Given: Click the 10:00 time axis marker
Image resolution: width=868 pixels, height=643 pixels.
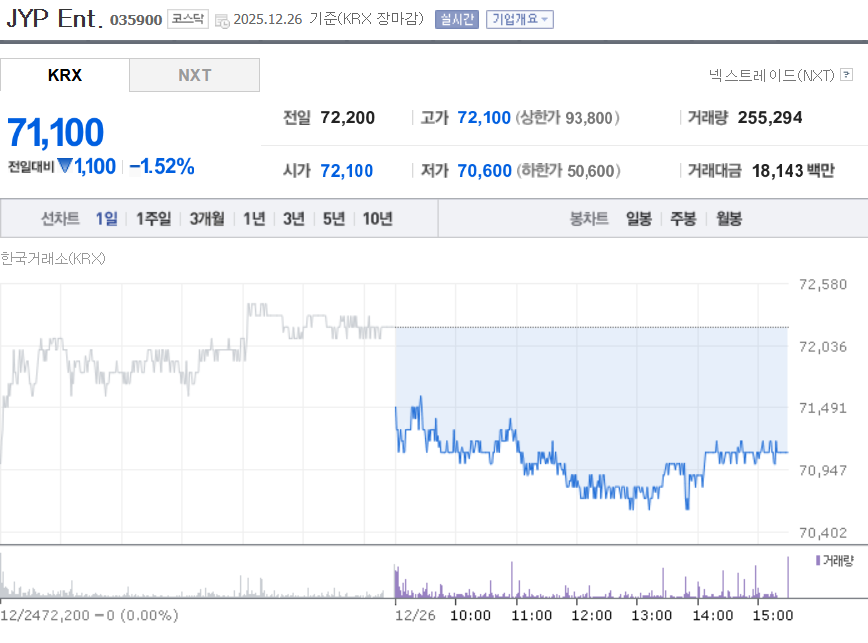Looking at the screenshot, I should (470, 615).
